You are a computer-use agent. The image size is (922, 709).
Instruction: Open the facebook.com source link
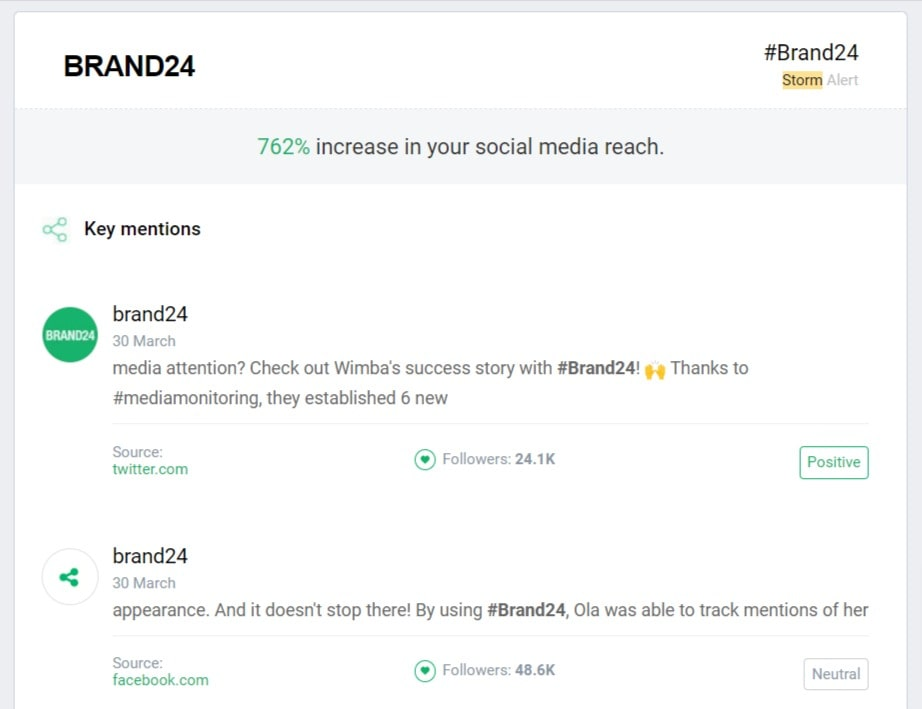pos(161,680)
